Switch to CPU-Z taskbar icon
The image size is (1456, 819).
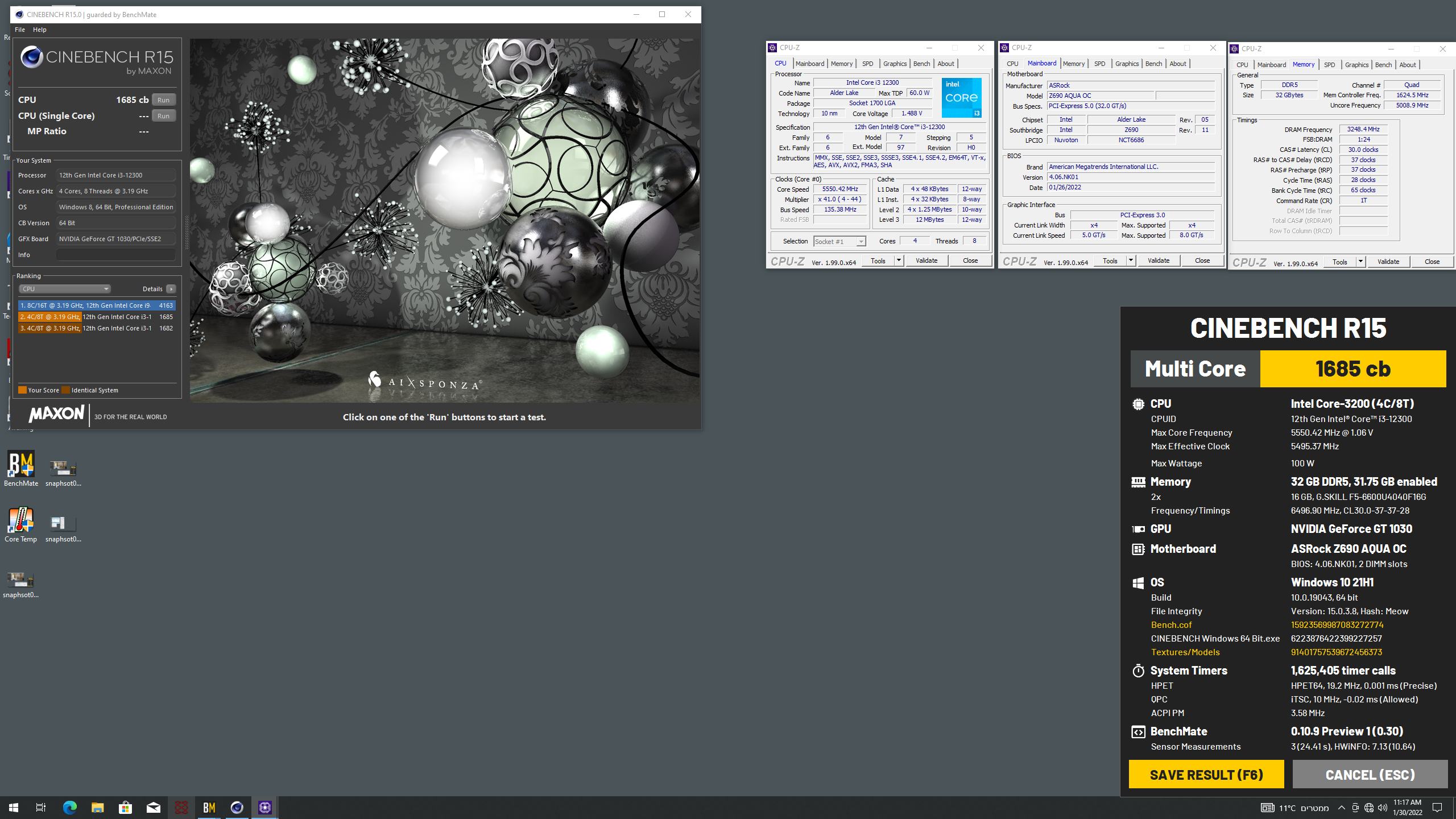click(265, 807)
